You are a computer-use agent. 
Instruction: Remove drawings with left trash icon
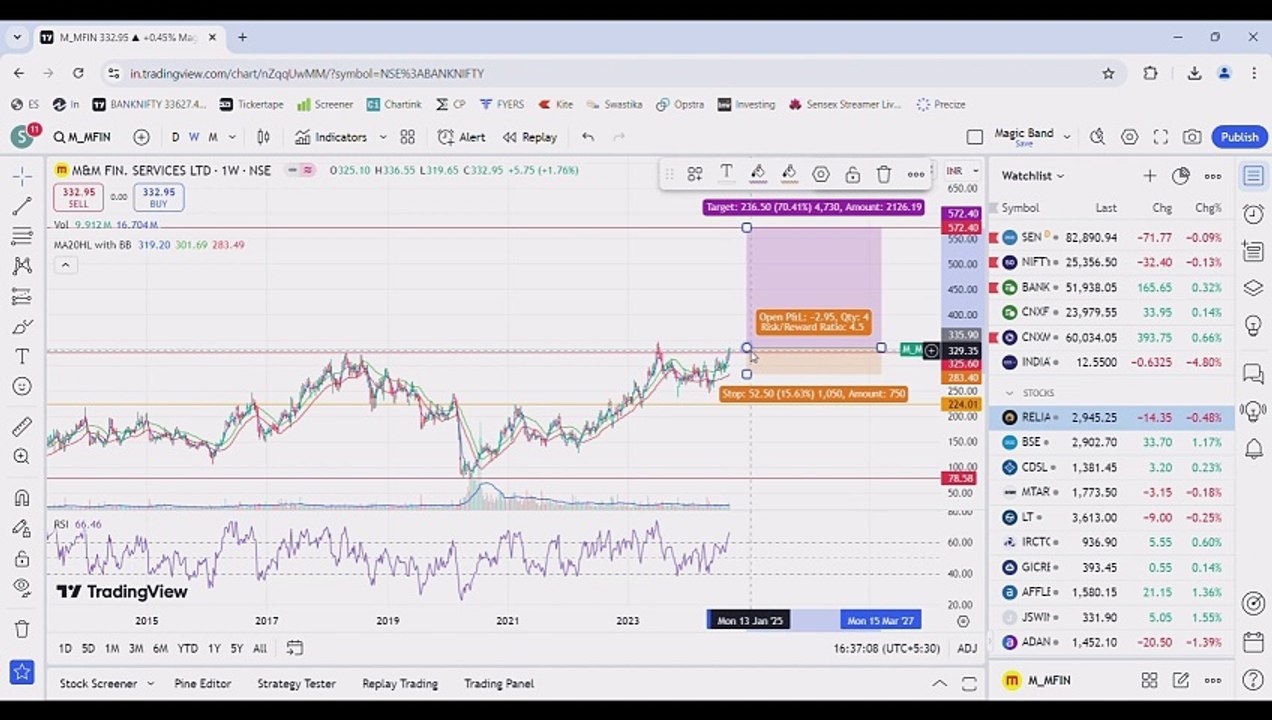(21, 629)
